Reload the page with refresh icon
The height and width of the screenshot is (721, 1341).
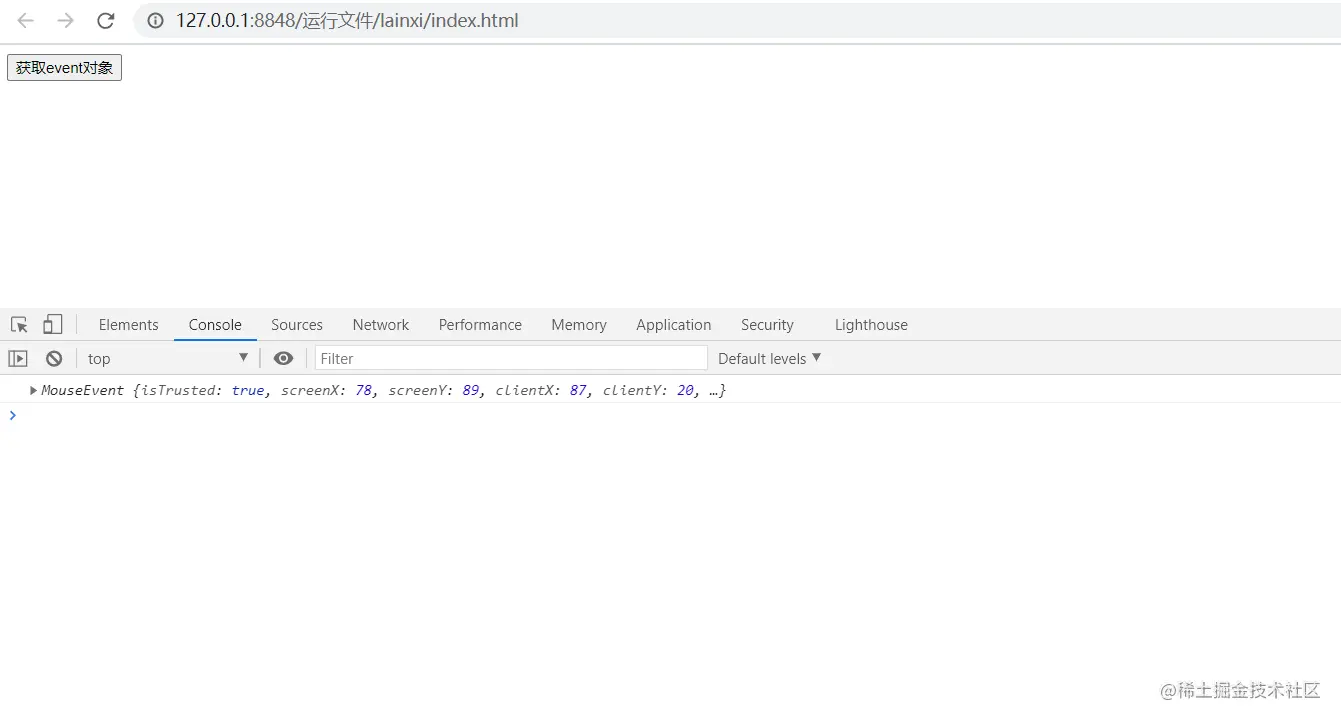[105, 21]
